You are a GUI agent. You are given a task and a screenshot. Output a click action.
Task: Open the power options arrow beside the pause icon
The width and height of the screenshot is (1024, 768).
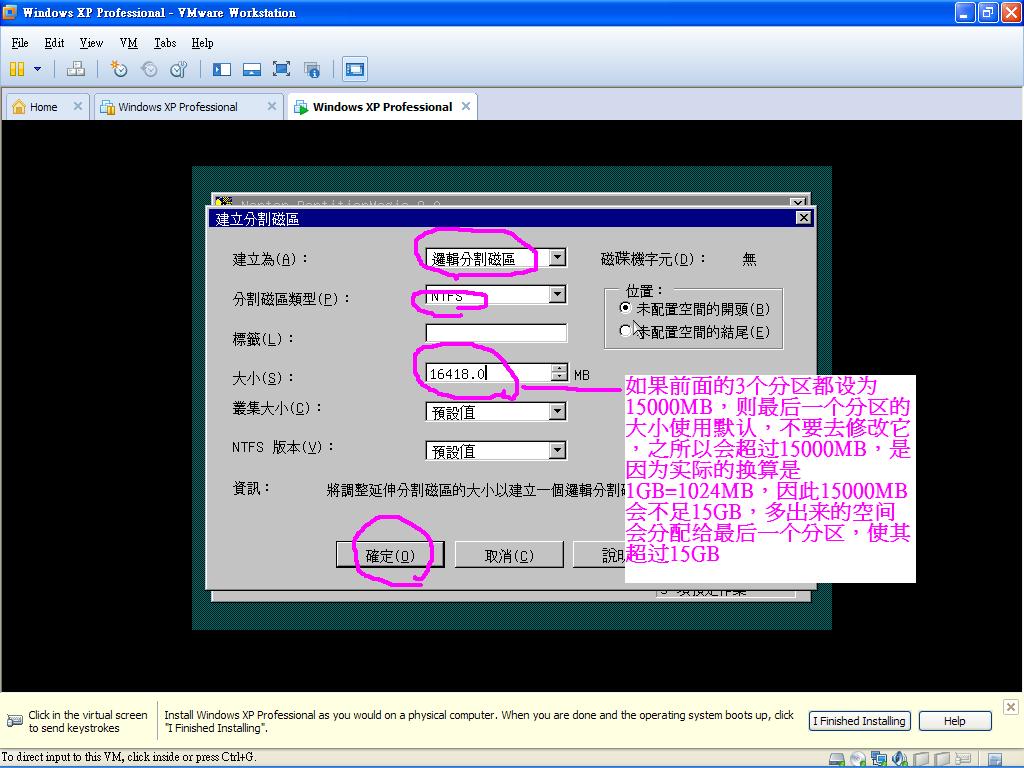pos(37,69)
